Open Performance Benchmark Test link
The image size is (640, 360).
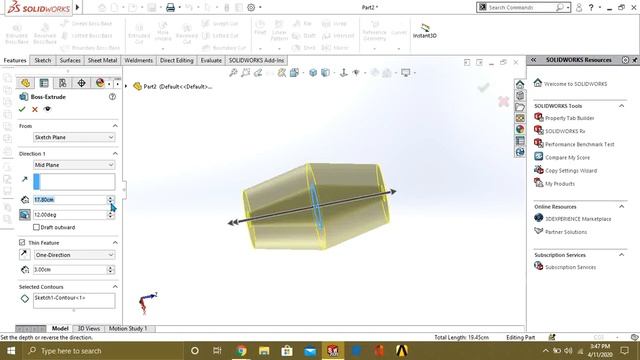point(580,144)
